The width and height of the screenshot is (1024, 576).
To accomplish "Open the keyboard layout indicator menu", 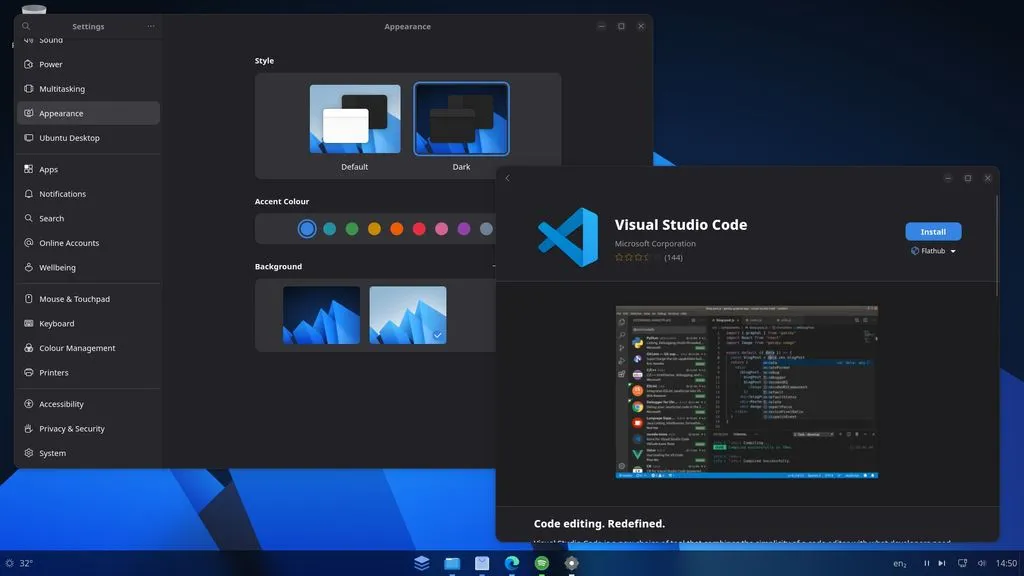I will [898, 562].
